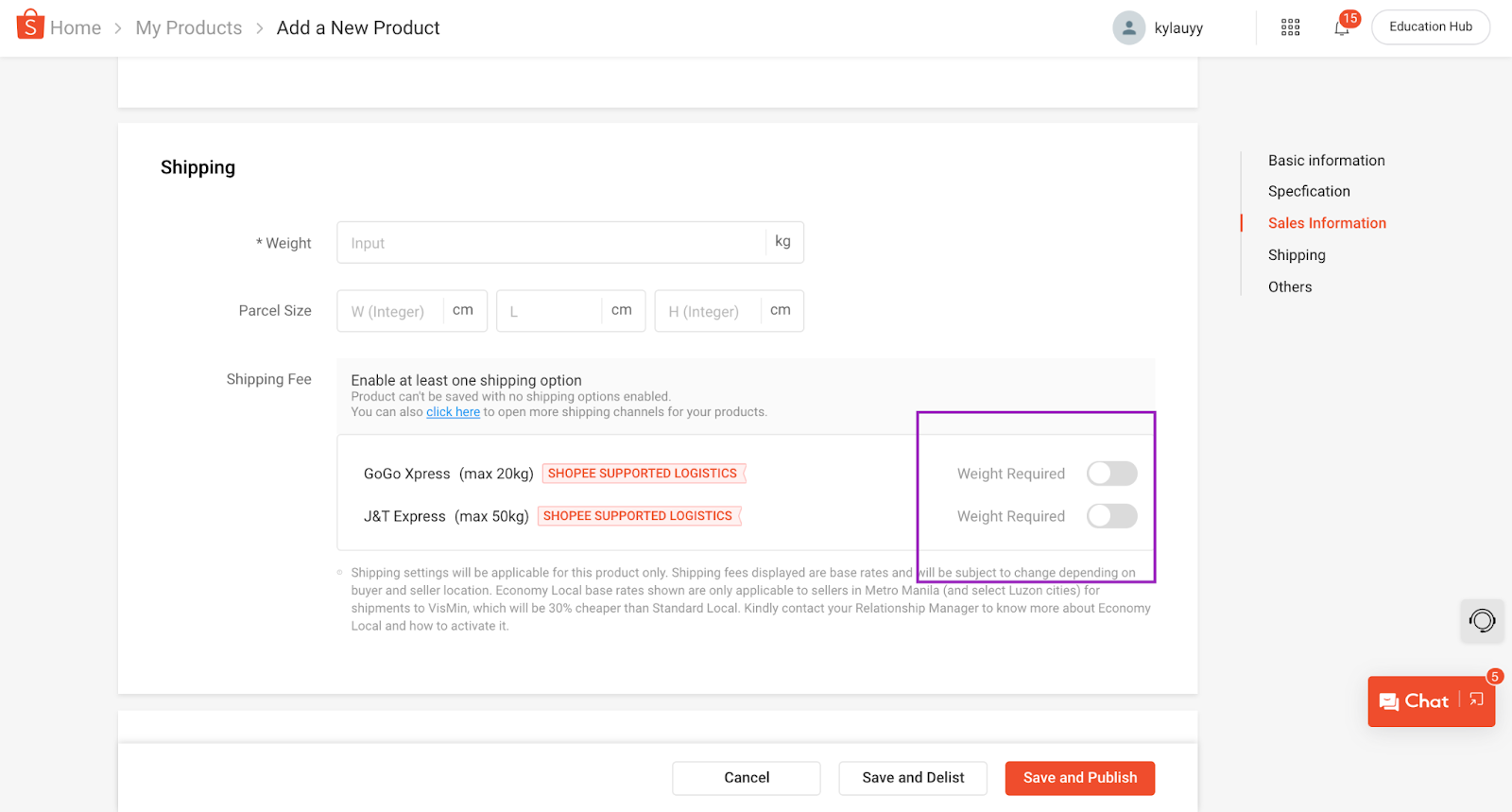Open the kylauyy account menu

coord(1178,28)
